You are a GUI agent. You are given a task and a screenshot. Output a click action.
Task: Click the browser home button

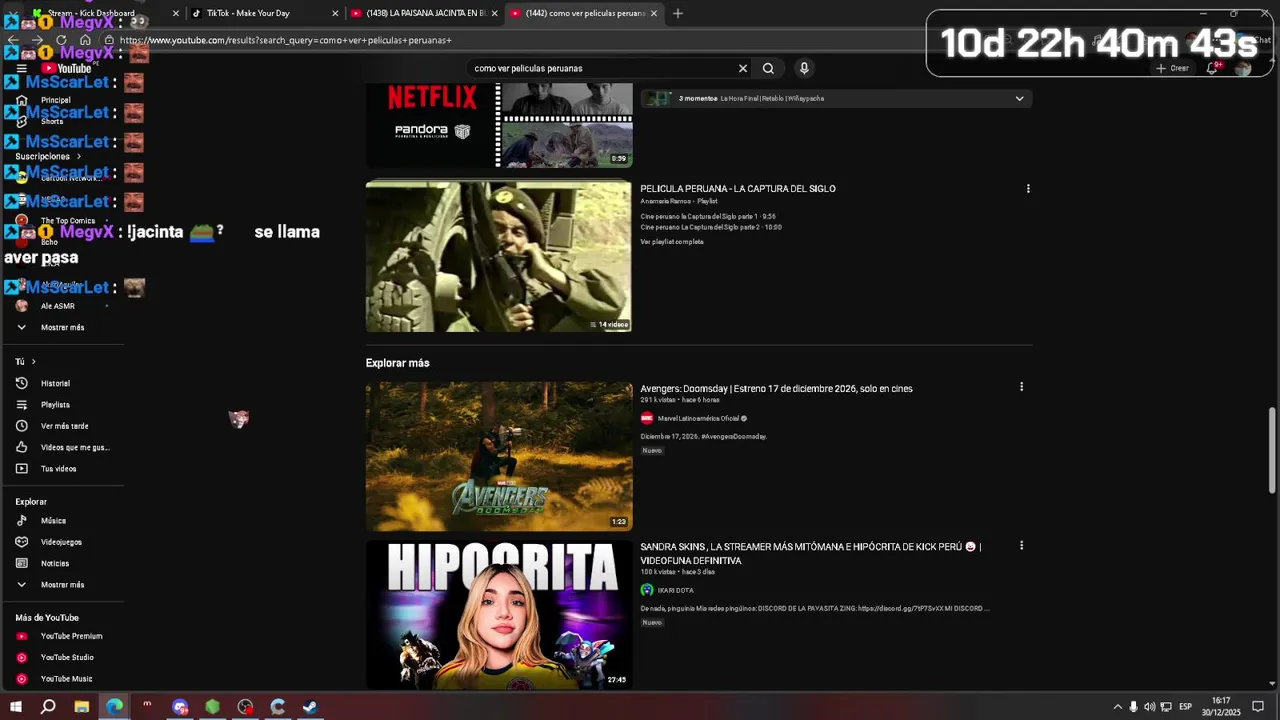click(85, 40)
